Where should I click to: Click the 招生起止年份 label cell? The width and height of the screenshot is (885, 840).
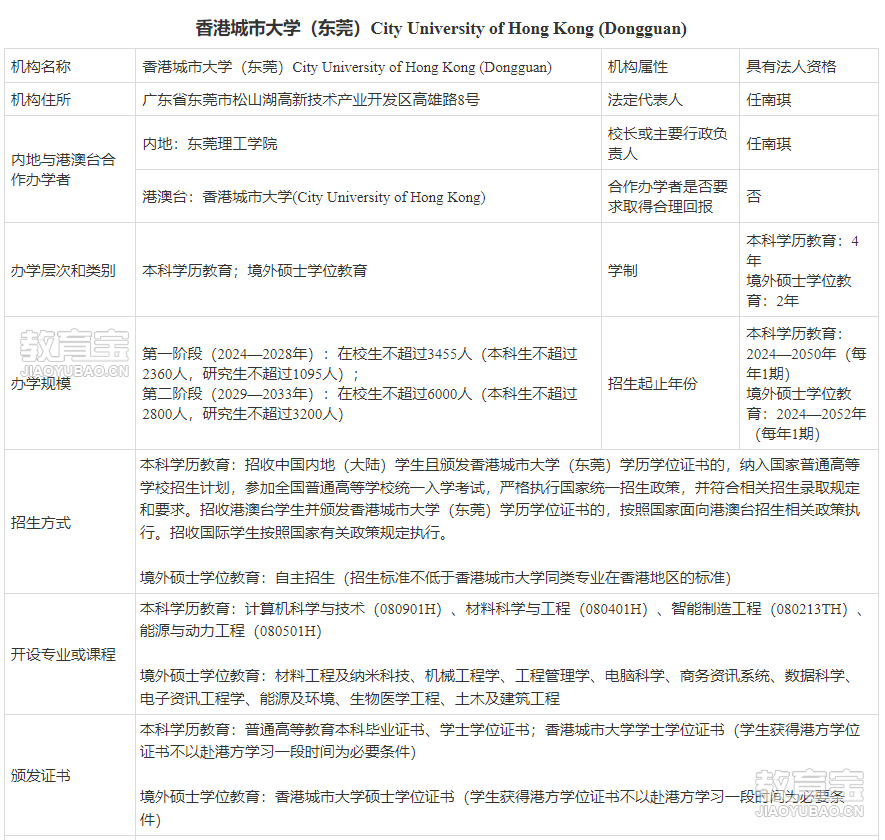coord(671,383)
